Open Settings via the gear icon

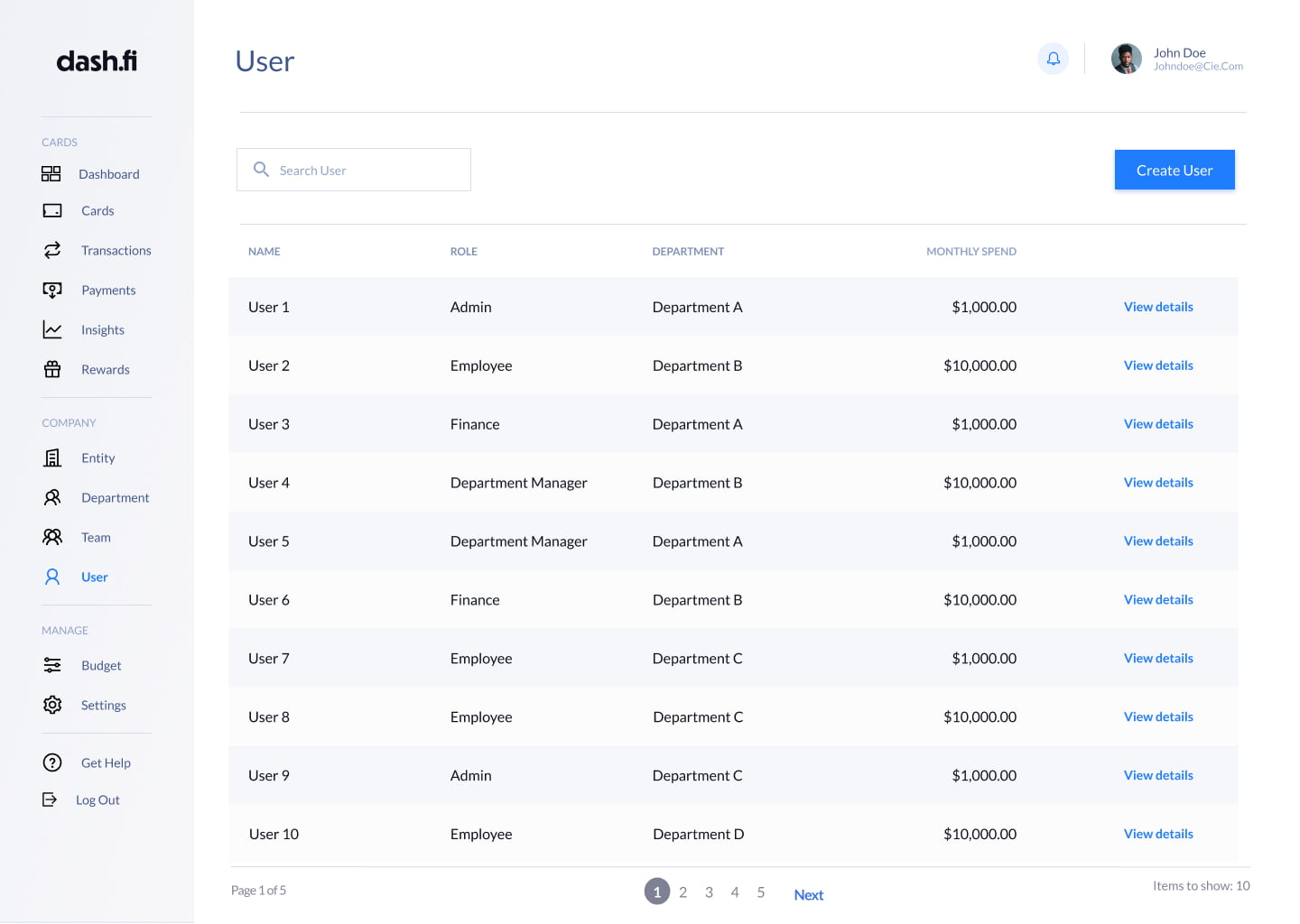[x=52, y=705]
